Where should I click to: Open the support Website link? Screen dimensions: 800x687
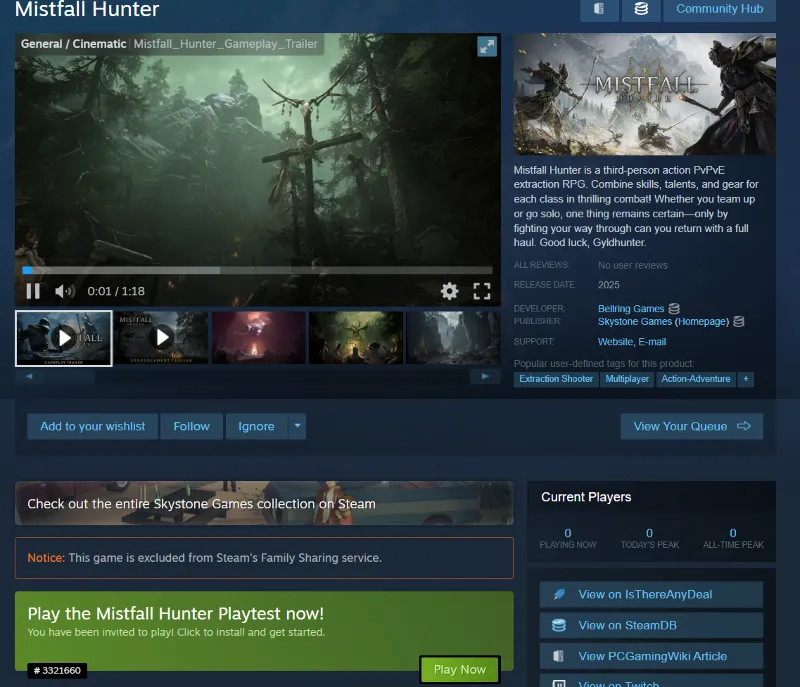[x=615, y=342]
